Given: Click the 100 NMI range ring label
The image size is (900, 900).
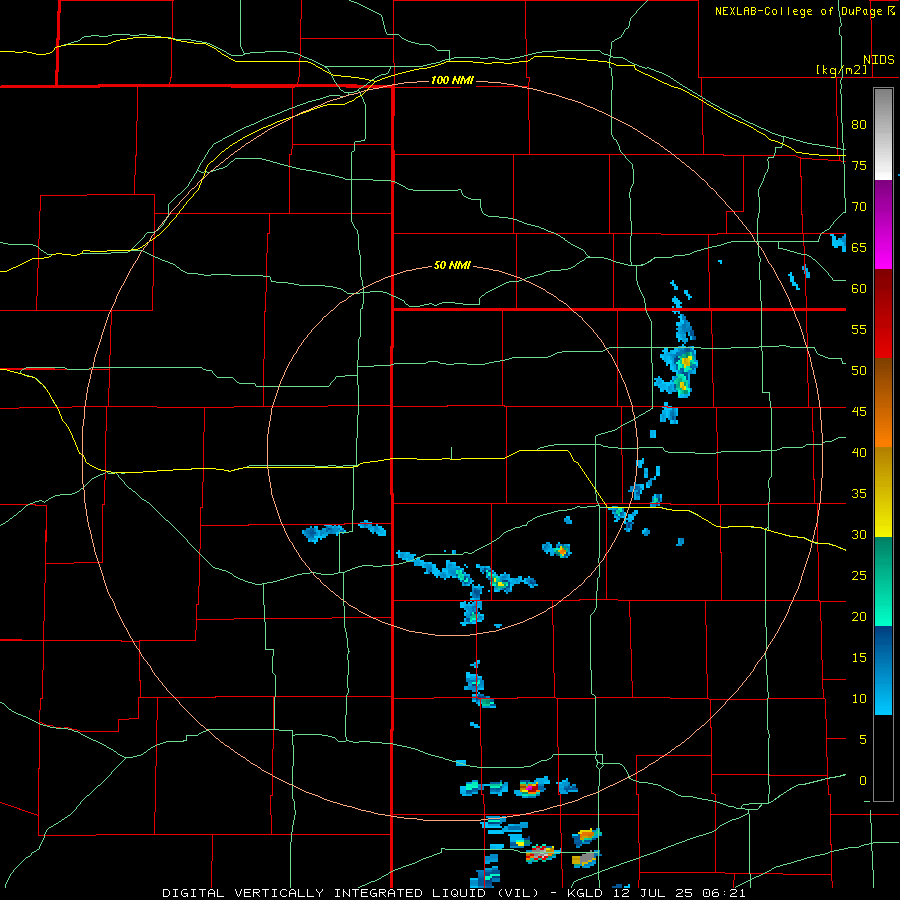Looking at the screenshot, I should coord(452,80).
